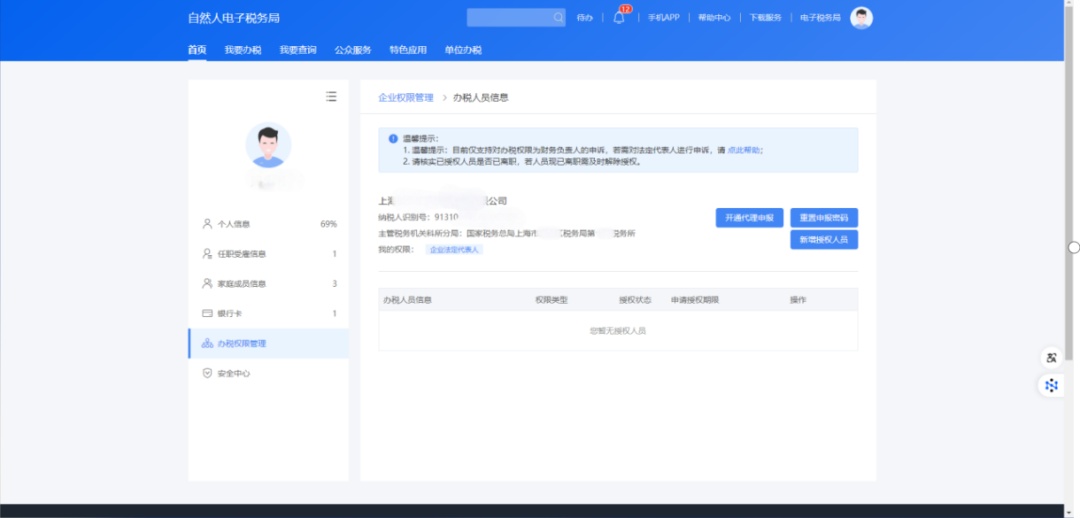Screen dimensions: 1080x518
Task: Click the 安全中心 shield icon
Action: pyautogui.click(x=207, y=374)
